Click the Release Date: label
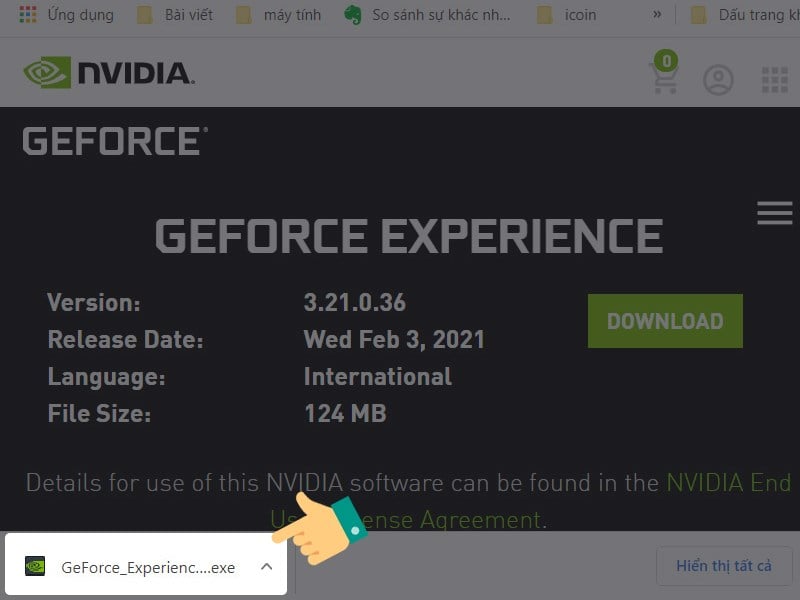This screenshot has height=600, width=800. (x=126, y=340)
